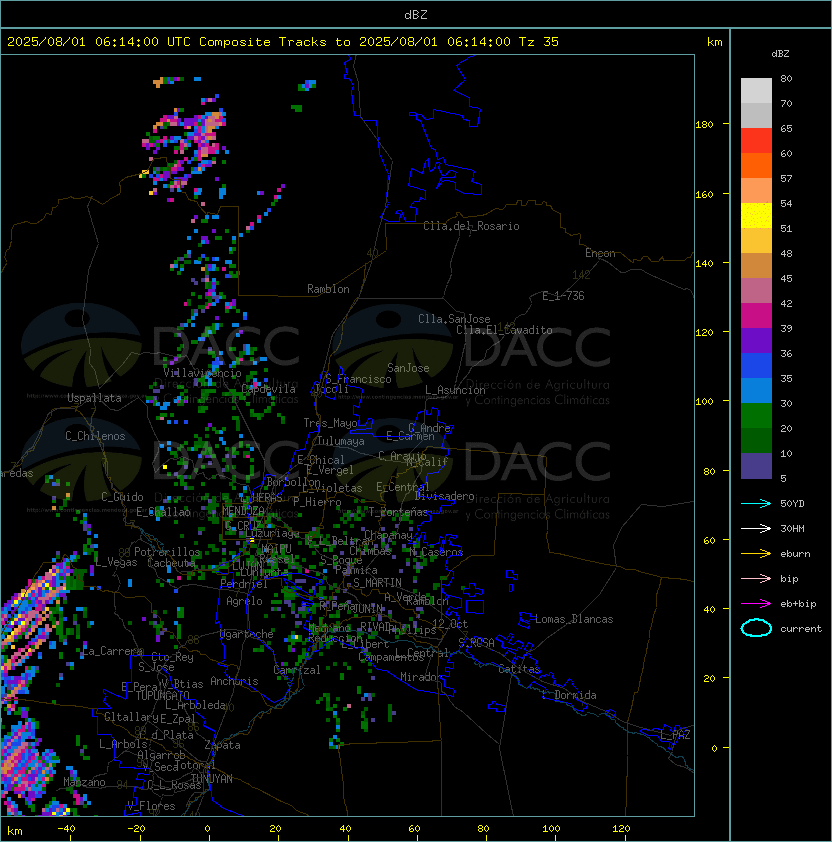Click the 'TUNUYAN' label on map
The height and width of the screenshot is (842, 832).
click(x=212, y=779)
